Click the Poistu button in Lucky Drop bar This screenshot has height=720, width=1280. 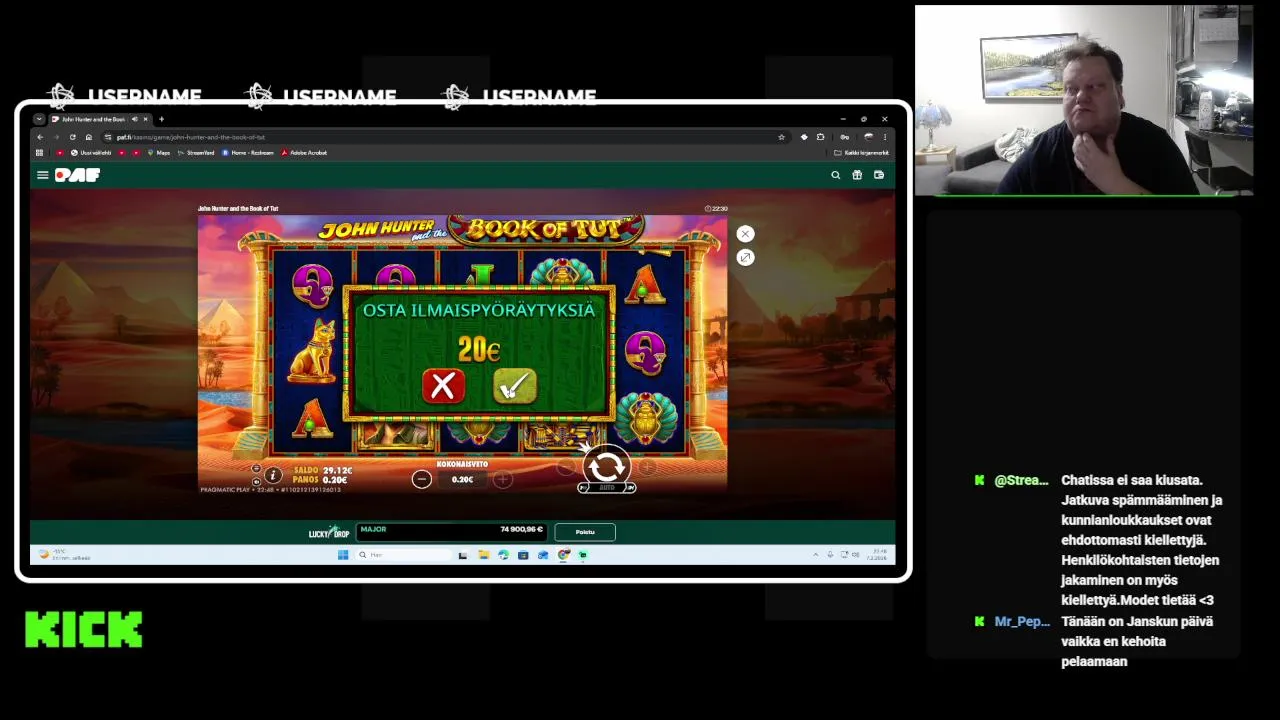point(585,532)
